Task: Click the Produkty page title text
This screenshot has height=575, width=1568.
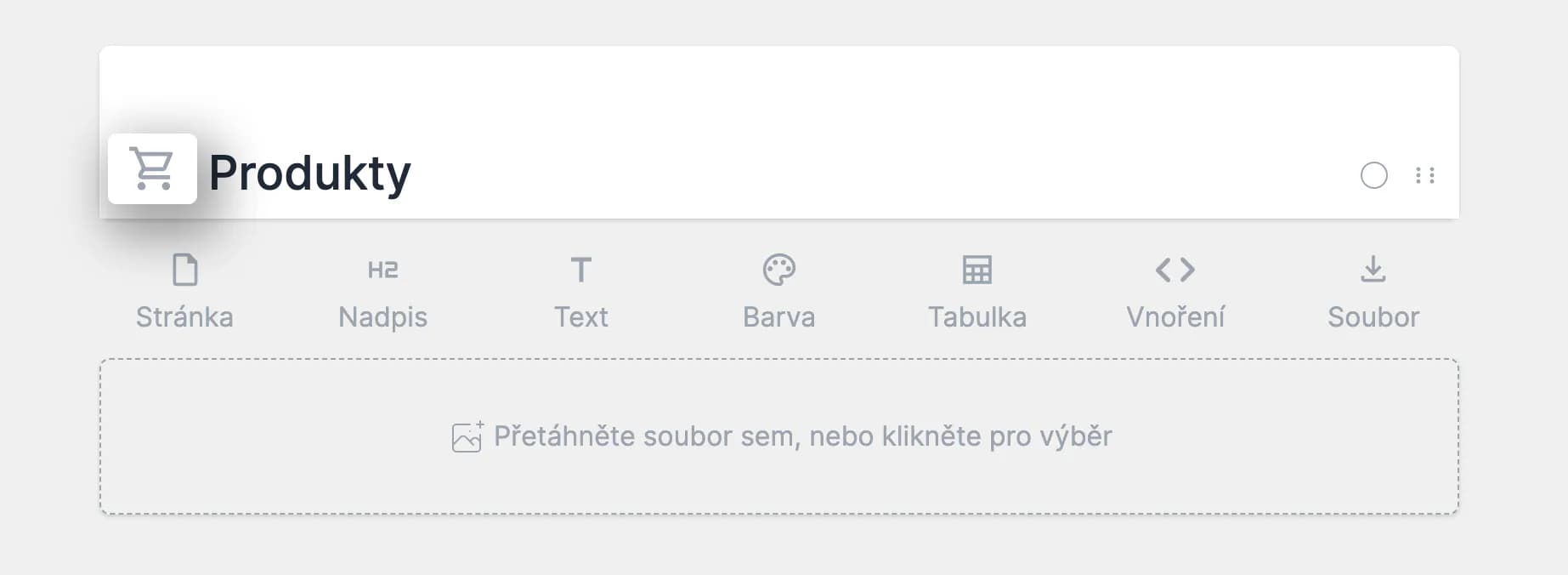Action: point(309,174)
